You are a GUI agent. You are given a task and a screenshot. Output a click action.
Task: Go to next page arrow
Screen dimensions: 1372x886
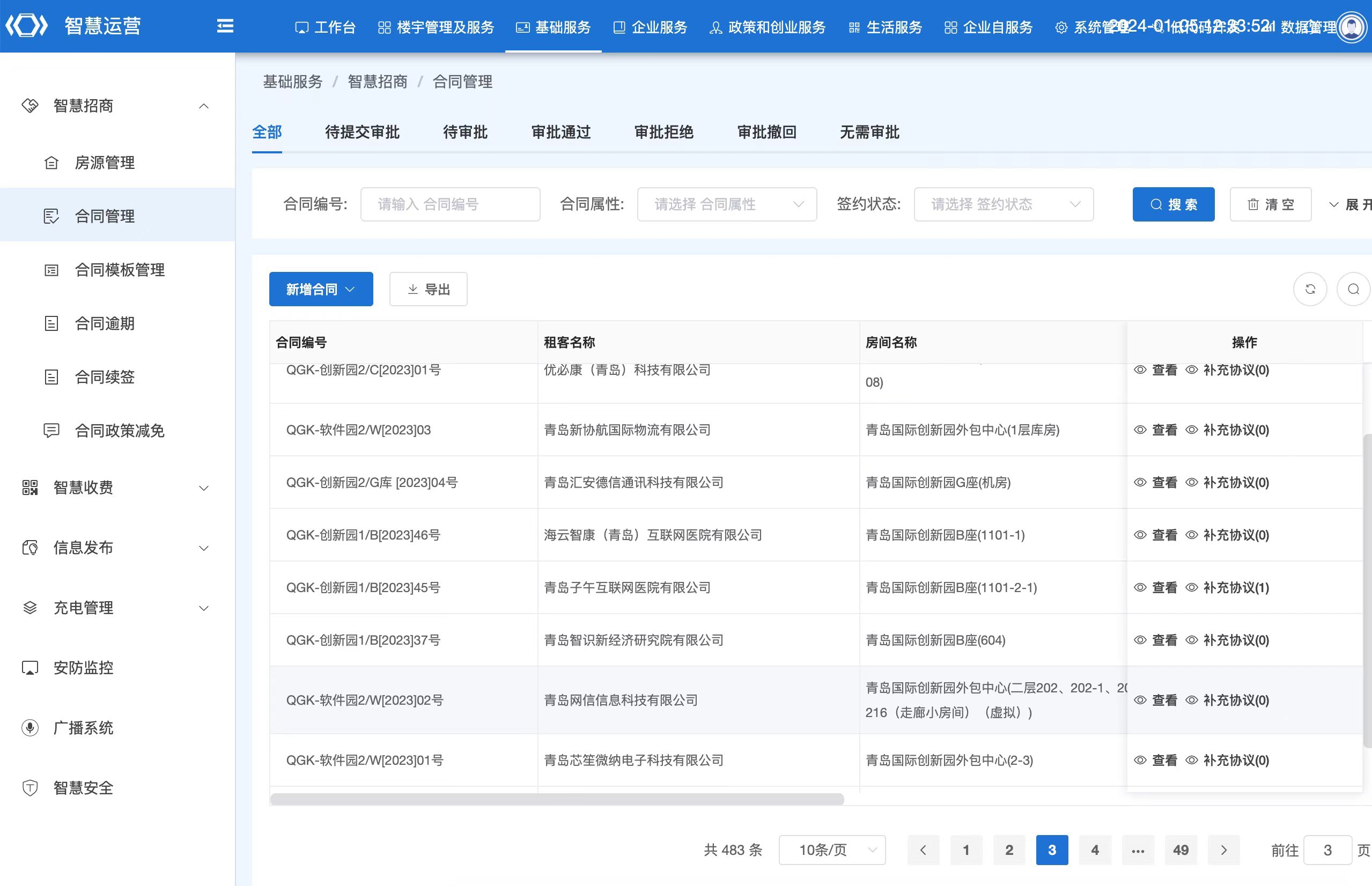[1223, 850]
